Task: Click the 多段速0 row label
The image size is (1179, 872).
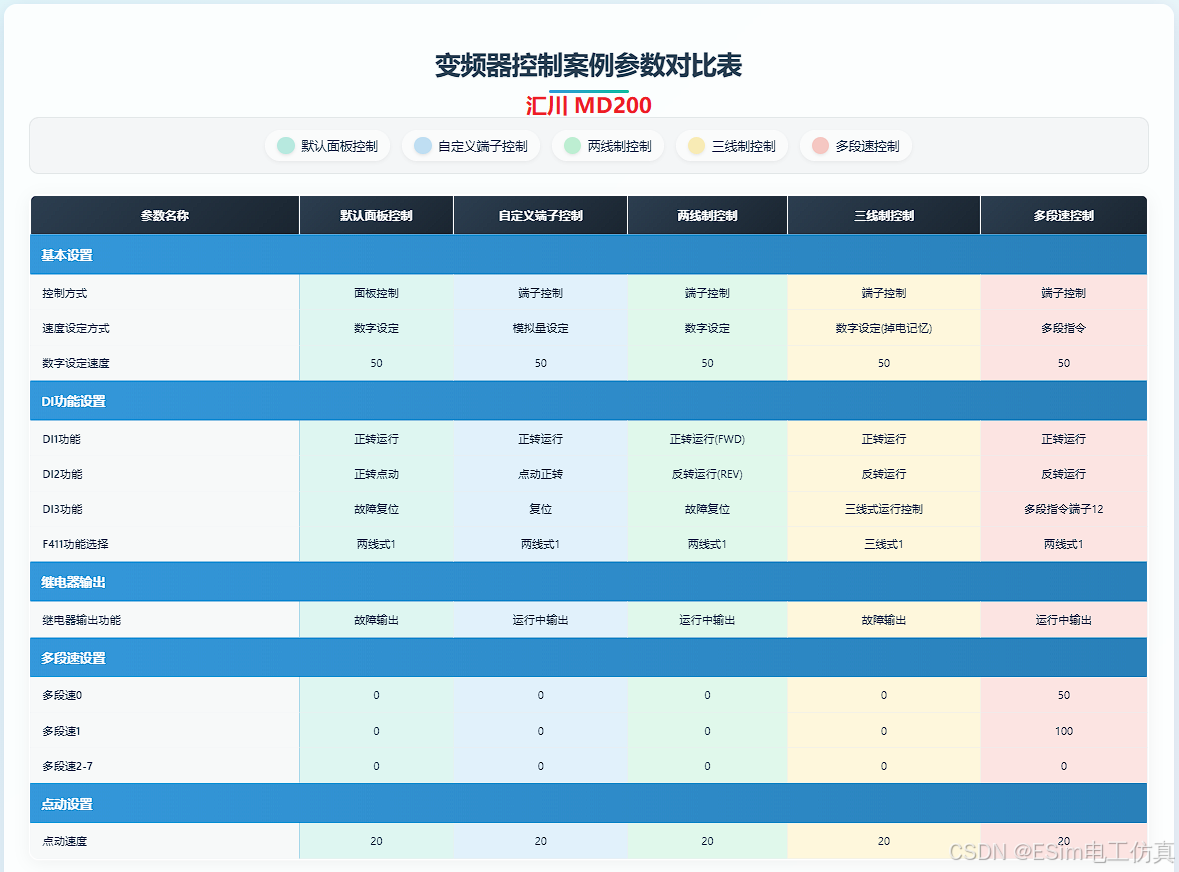Action: 62,695
